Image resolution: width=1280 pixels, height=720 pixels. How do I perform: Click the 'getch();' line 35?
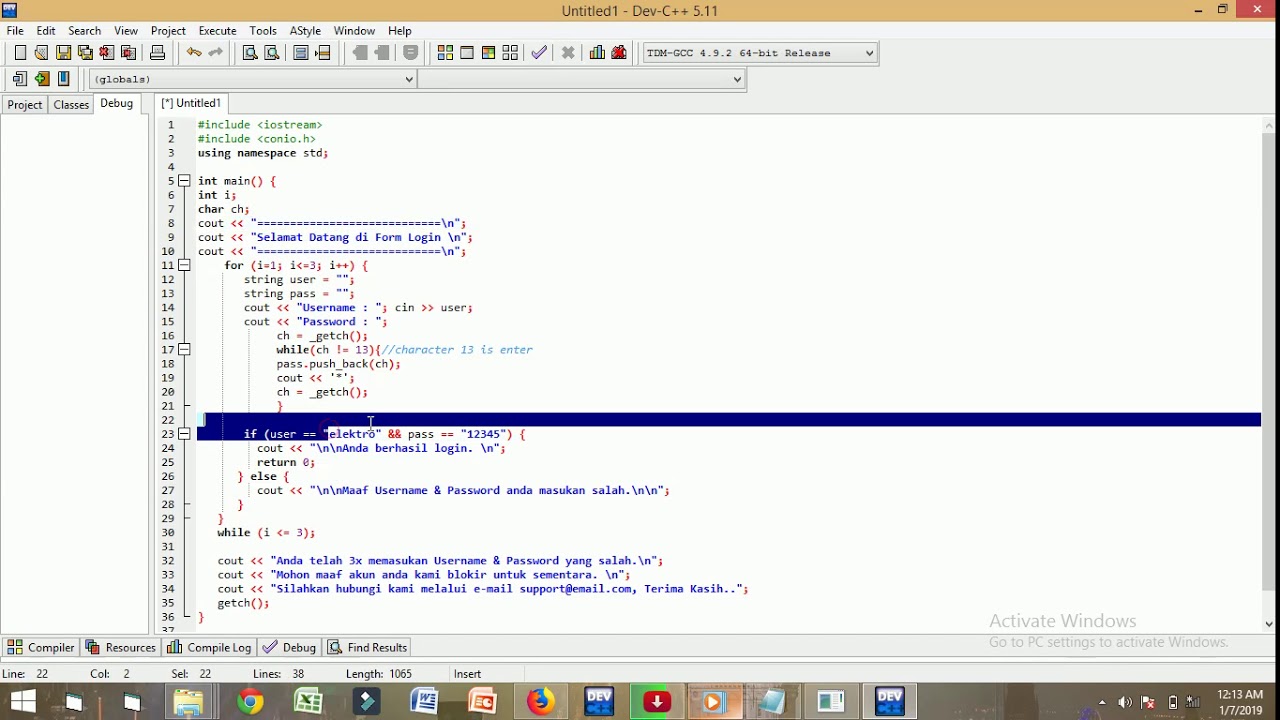tap(243, 603)
